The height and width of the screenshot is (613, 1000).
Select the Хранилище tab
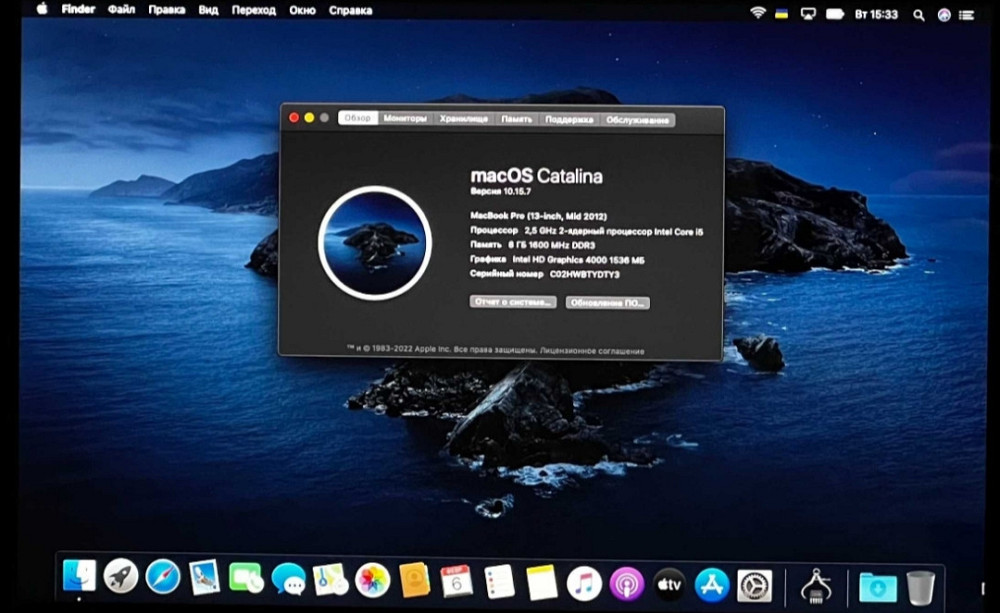464,118
